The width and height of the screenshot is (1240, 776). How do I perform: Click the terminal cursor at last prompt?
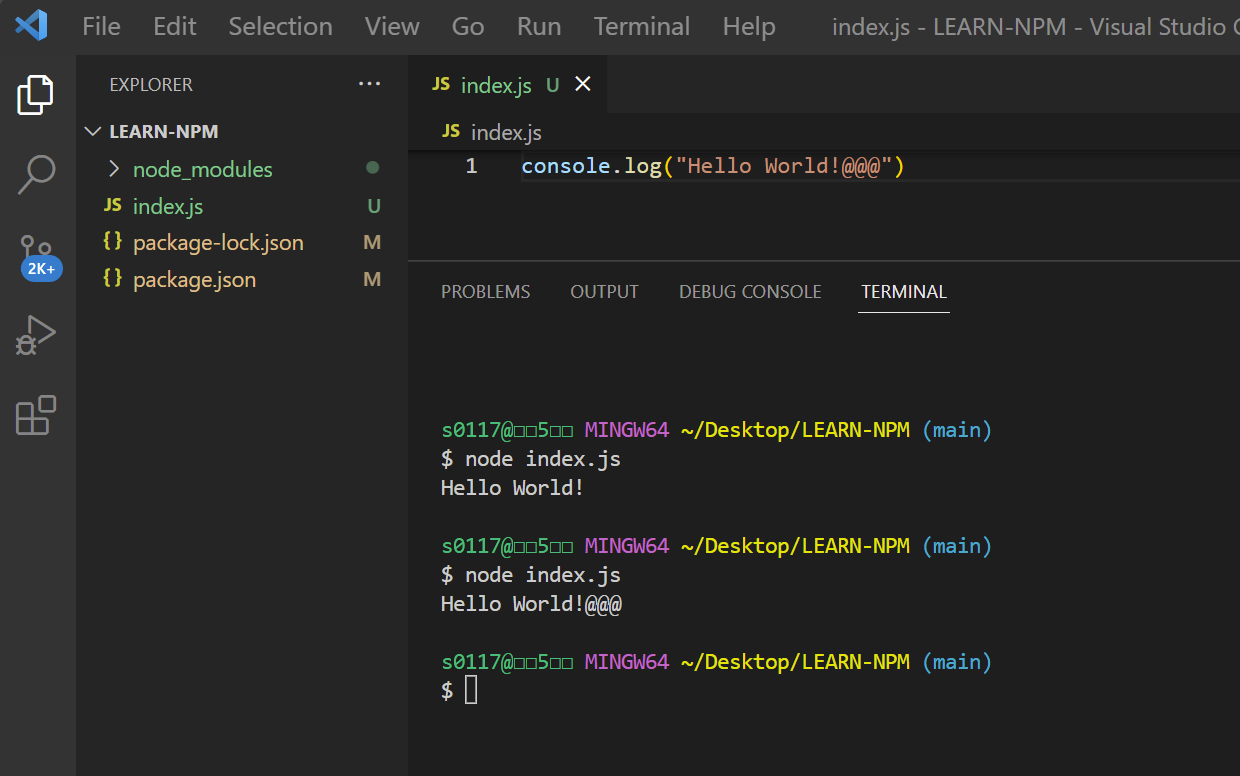point(472,690)
